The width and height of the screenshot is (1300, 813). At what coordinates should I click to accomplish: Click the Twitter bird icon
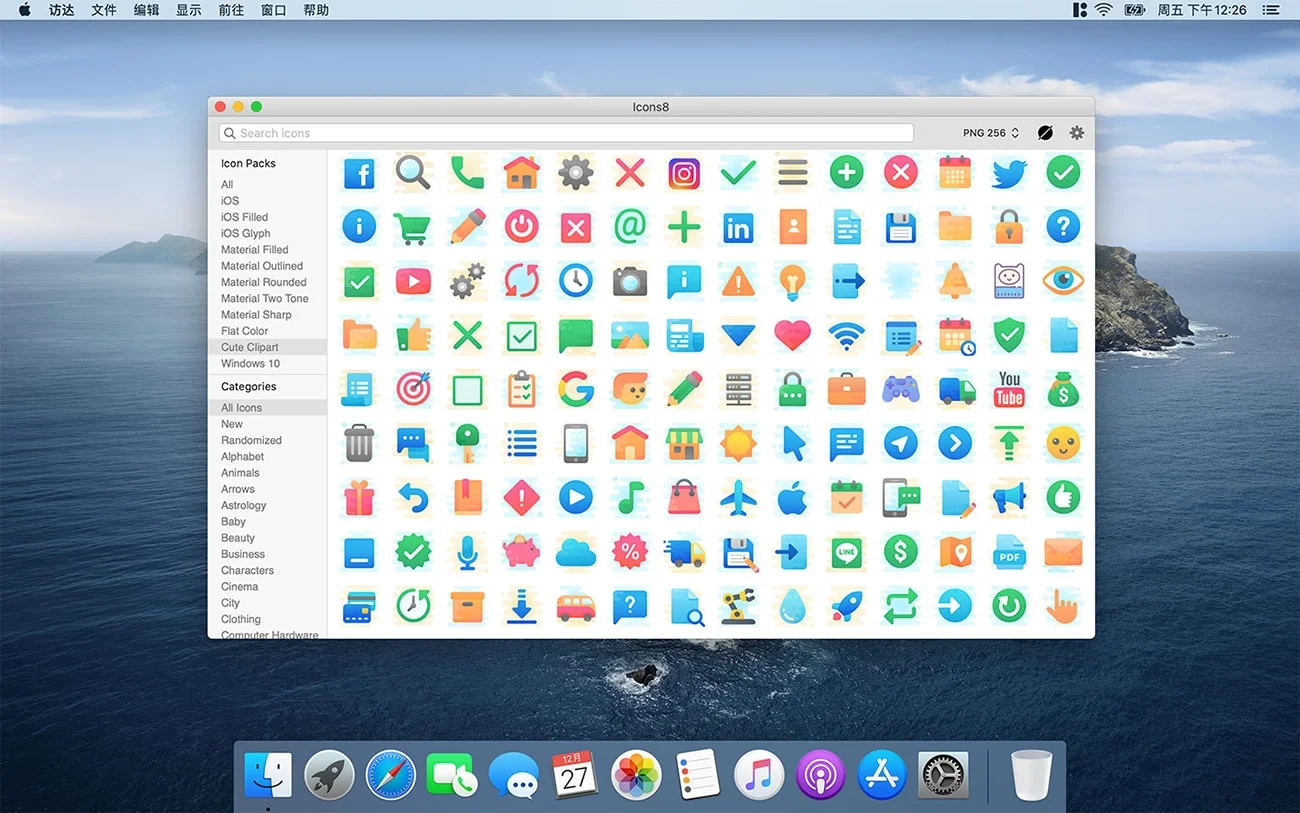pos(1008,172)
